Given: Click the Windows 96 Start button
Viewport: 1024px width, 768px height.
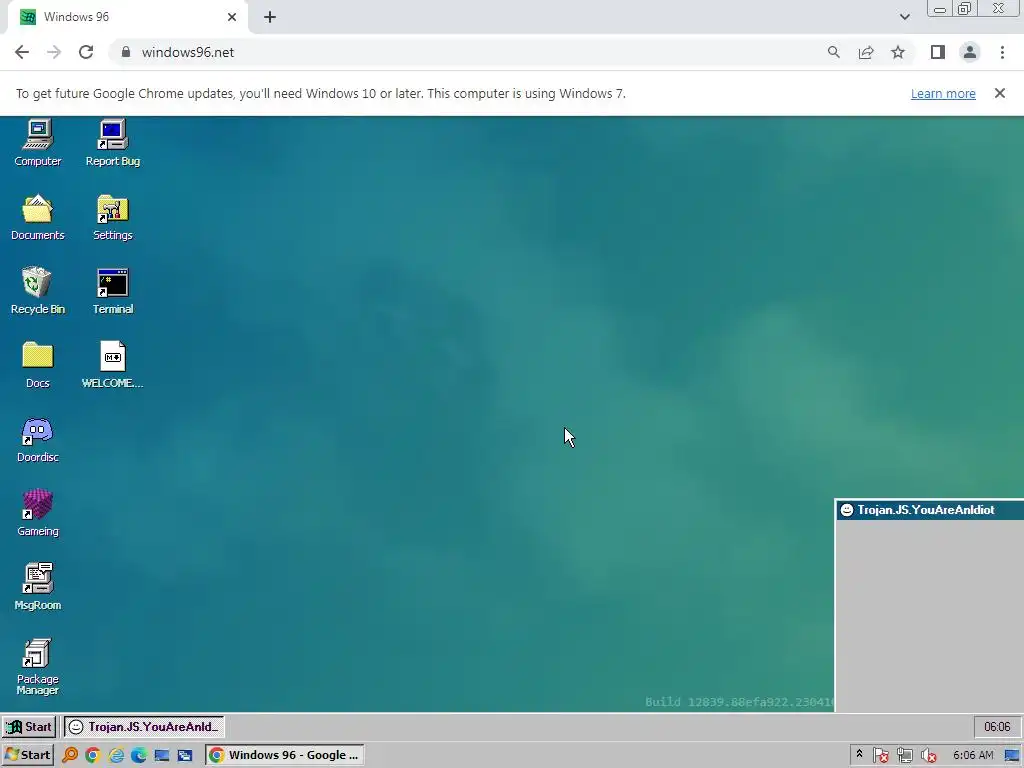Looking at the screenshot, I should point(29,727).
